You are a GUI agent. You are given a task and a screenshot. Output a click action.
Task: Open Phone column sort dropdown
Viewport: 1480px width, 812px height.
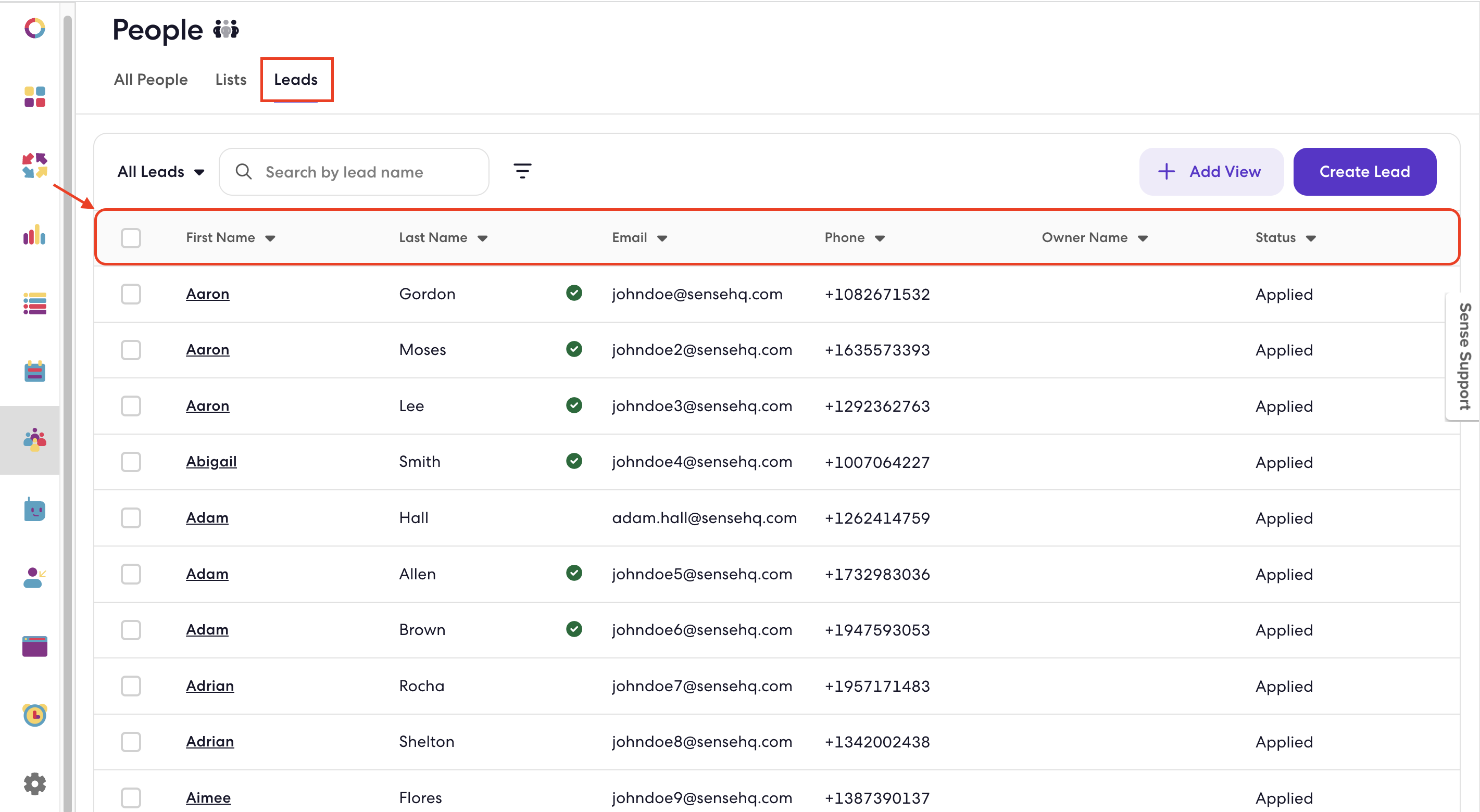(x=880, y=238)
